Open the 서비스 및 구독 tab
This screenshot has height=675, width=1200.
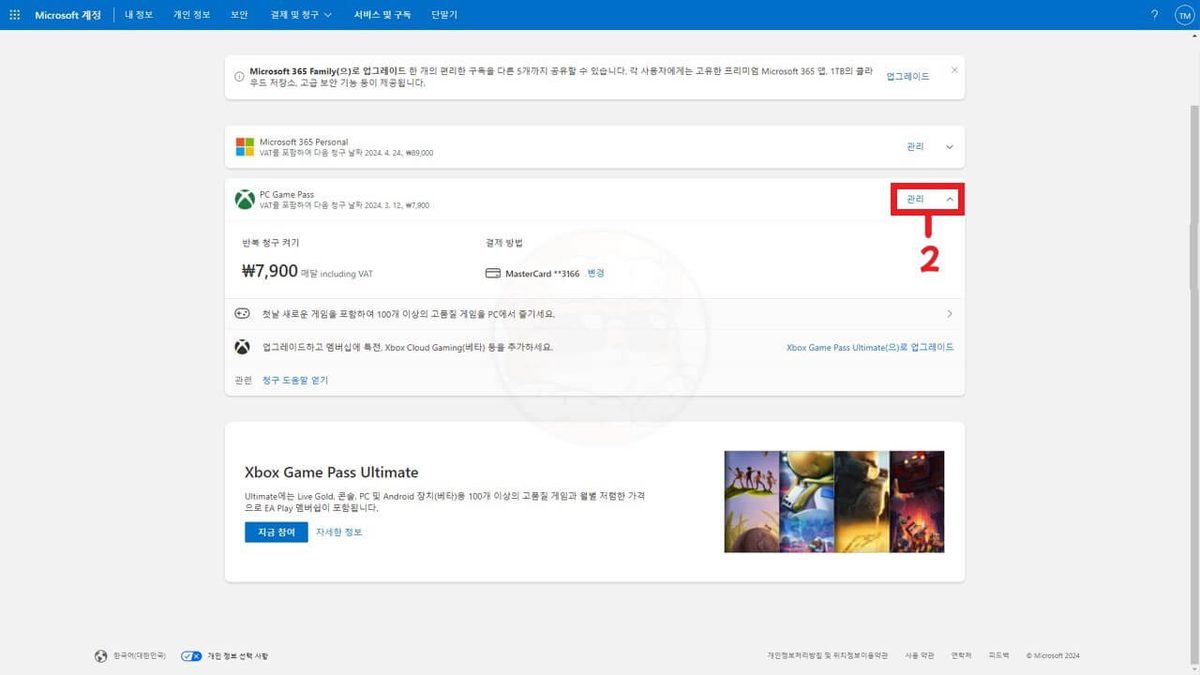point(382,15)
